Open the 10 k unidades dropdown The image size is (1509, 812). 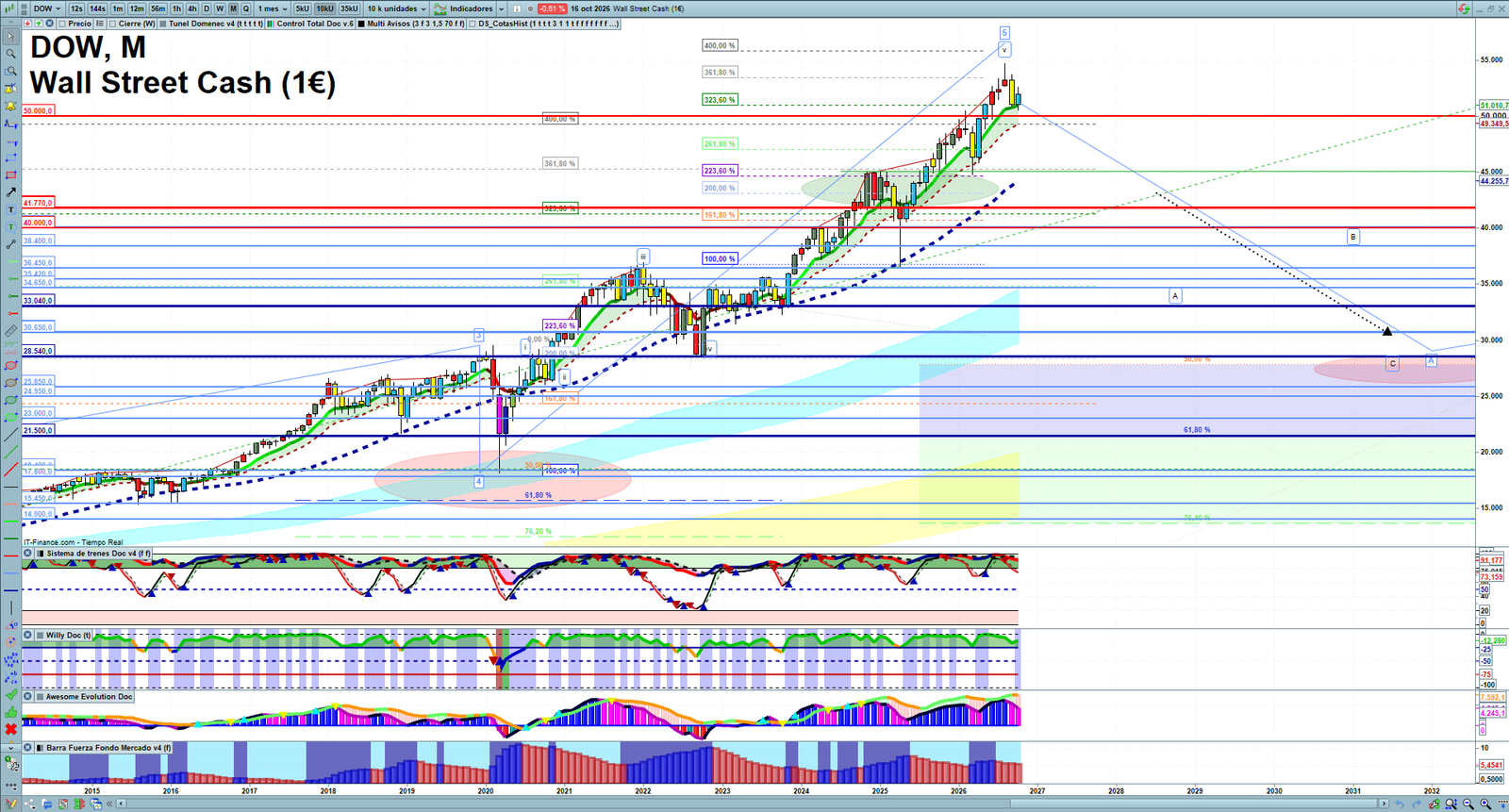coord(397,8)
